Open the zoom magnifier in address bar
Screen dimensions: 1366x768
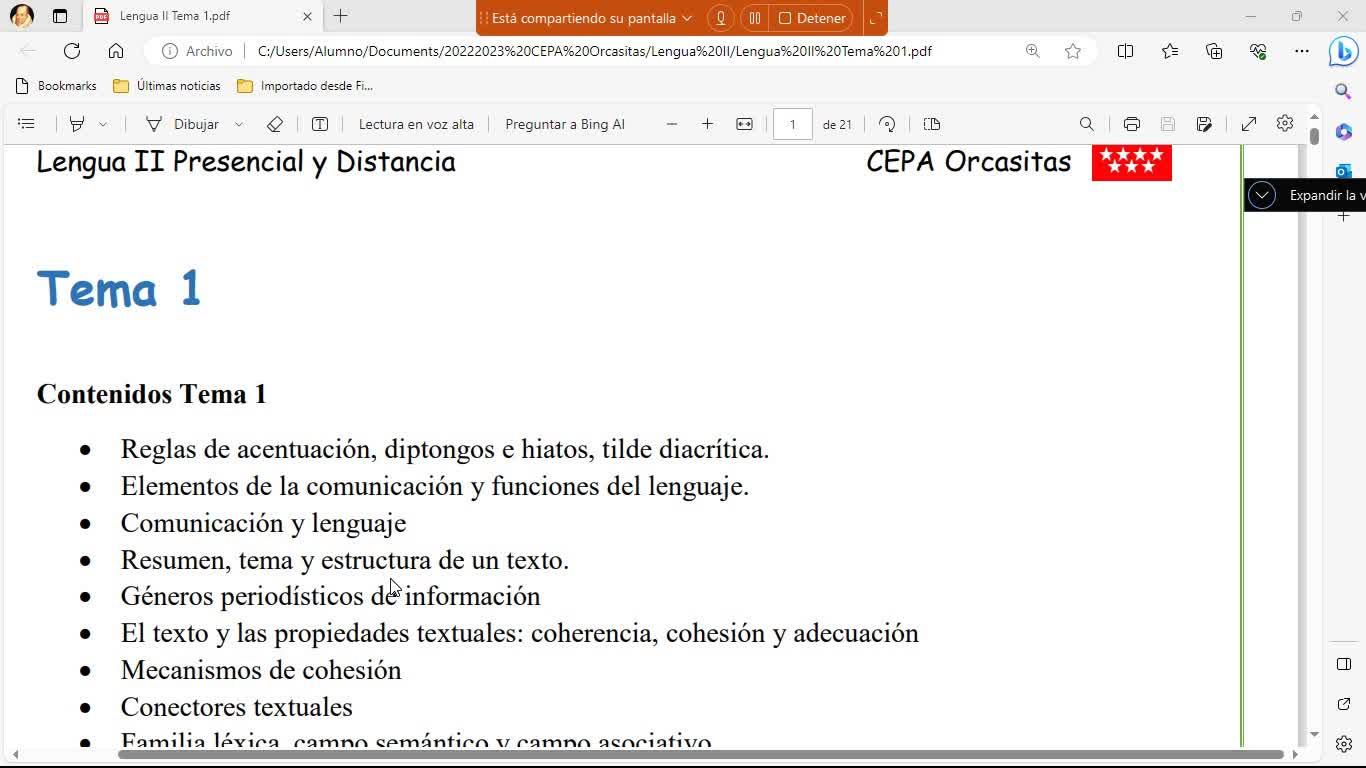point(1032,51)
